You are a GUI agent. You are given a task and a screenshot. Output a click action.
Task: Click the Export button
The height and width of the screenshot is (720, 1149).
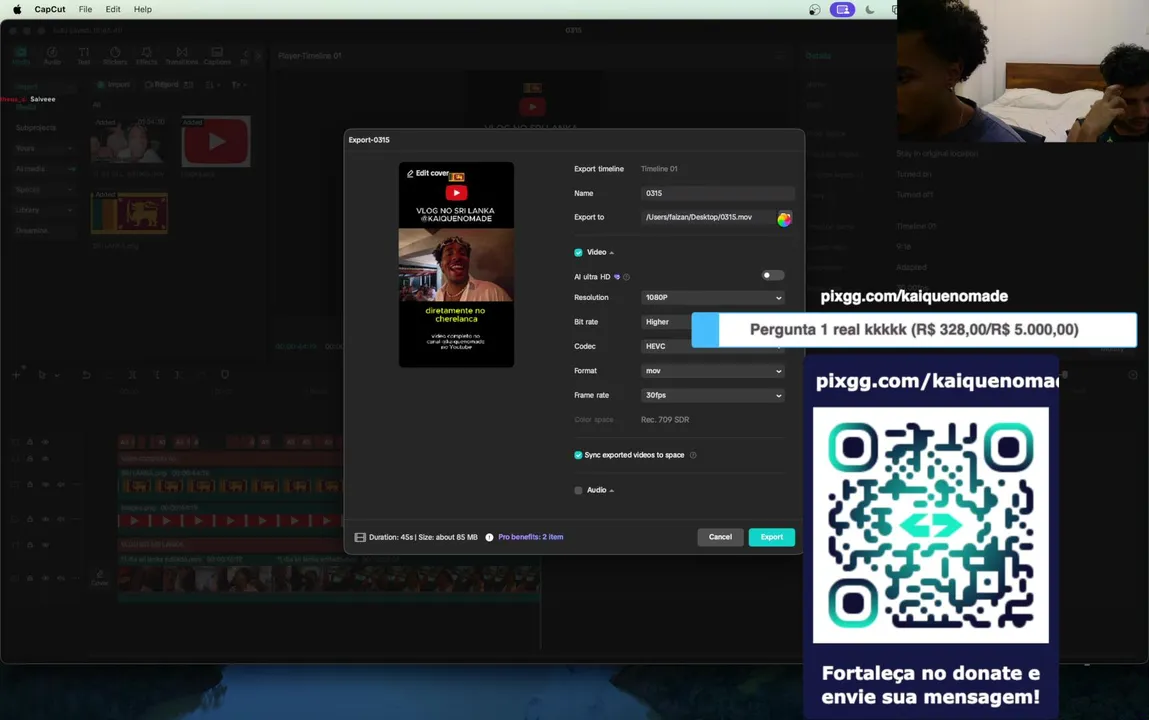(x=772, y=537)
